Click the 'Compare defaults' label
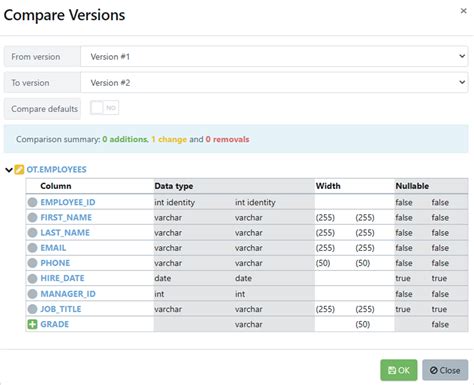The image size is (474, 385). 44,109
